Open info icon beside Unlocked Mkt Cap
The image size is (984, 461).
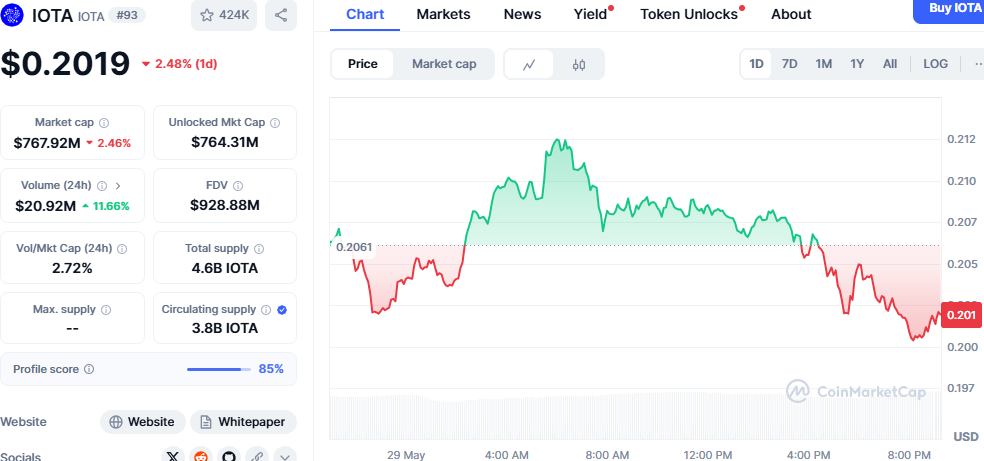[x=275, y=122]
